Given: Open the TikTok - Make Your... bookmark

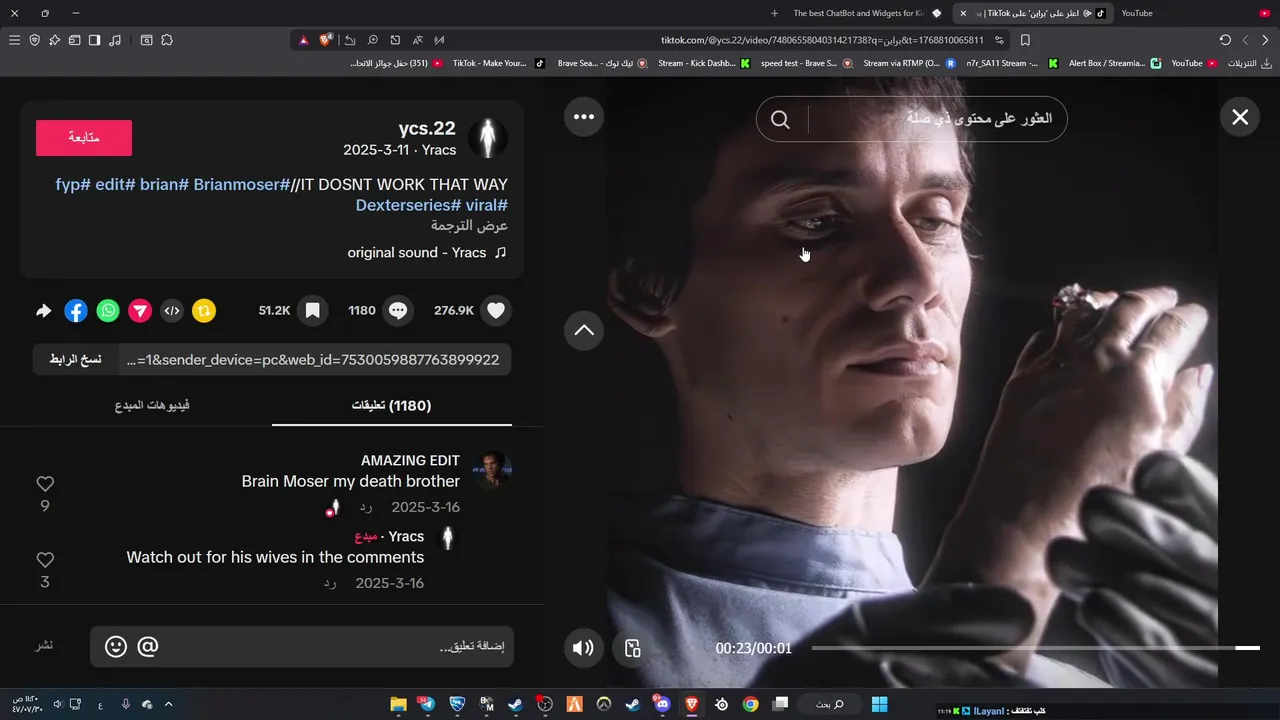Looking at the screenshot, I should click(x=498, y=63).
